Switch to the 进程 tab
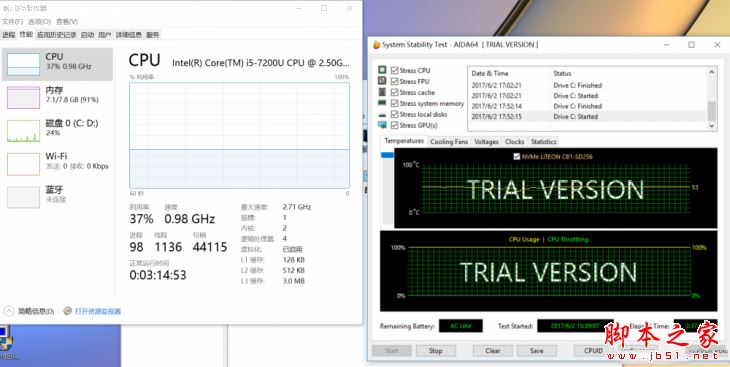Viewport: 730px width, 367px height. pyautogui.click(x=8, y=35)
